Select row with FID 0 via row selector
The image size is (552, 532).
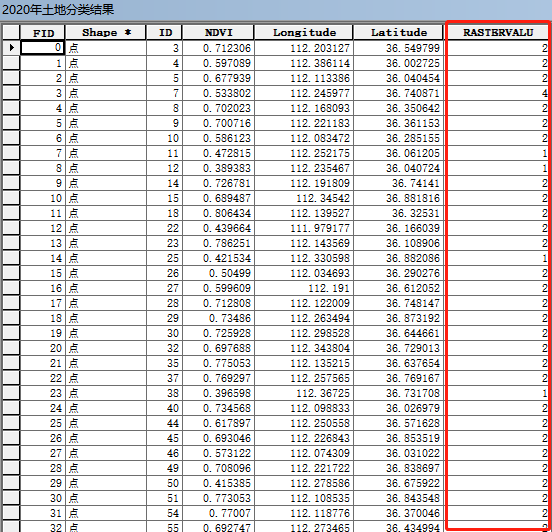11,48
